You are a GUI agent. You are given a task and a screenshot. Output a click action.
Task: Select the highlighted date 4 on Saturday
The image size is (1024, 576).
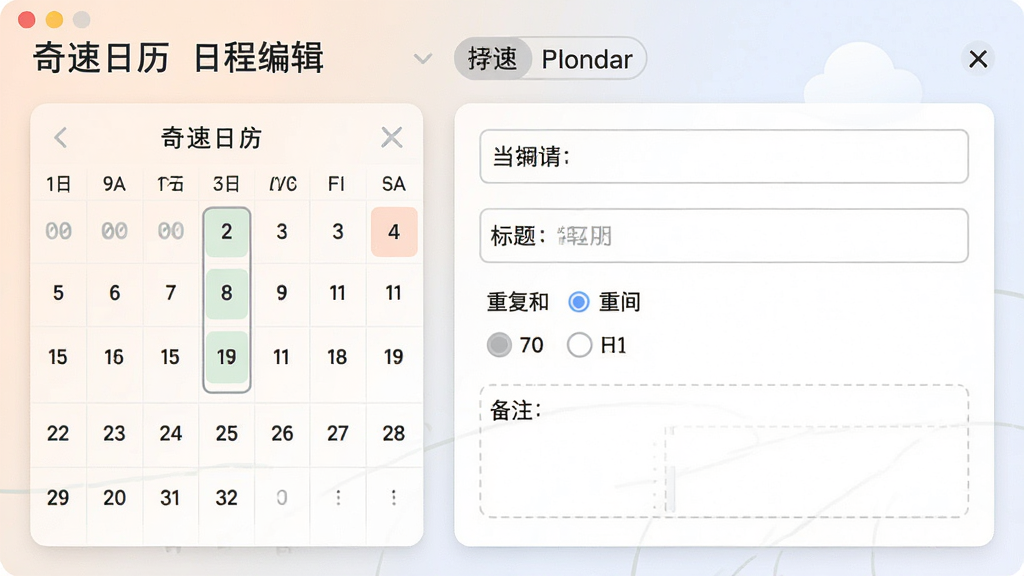tap(394, 232)
